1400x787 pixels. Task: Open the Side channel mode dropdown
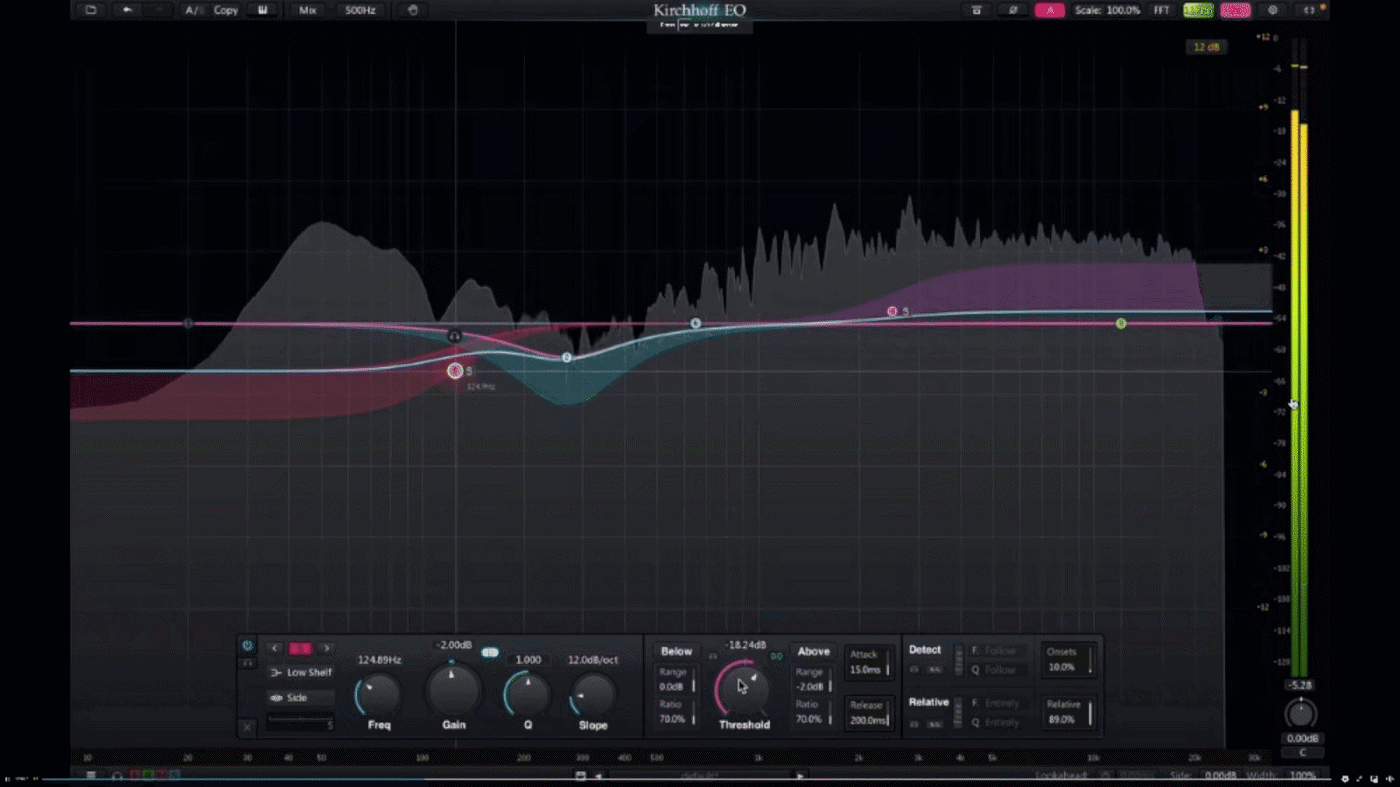[302, 698]
